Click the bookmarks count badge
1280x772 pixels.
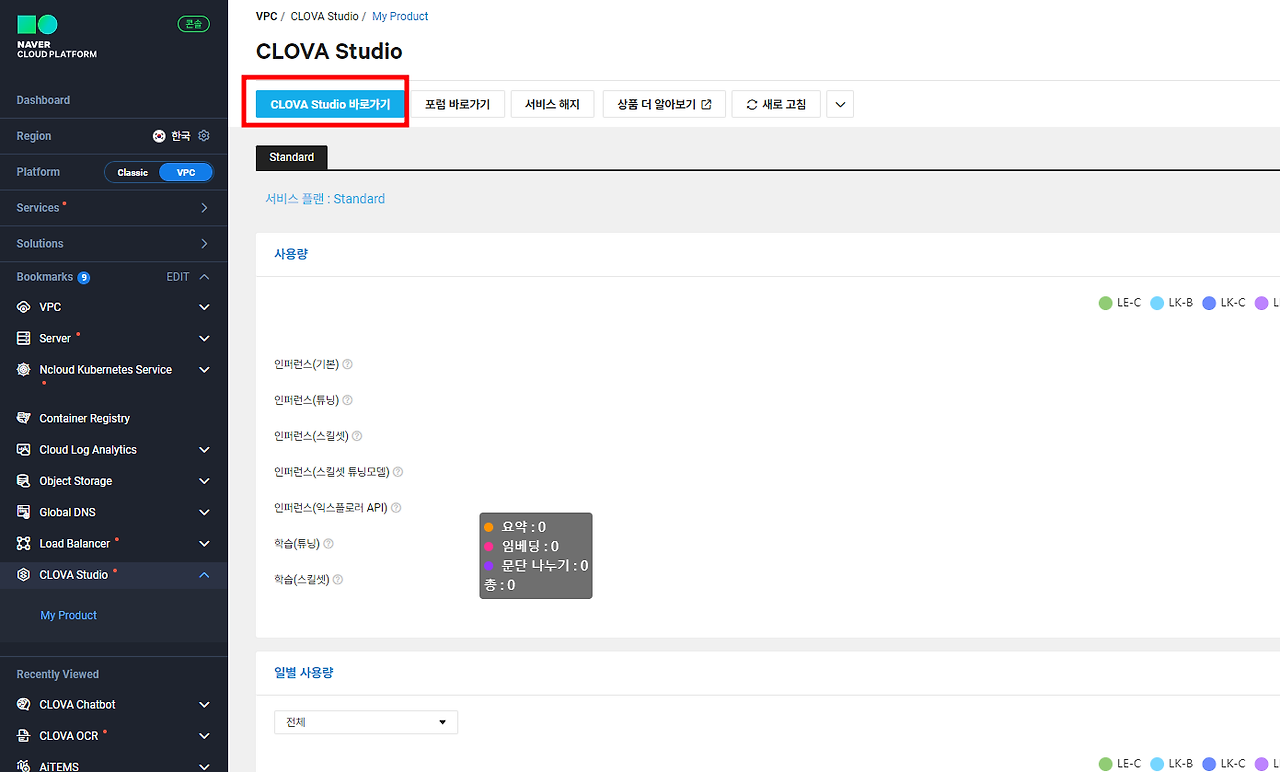click(x=84, y=277)
